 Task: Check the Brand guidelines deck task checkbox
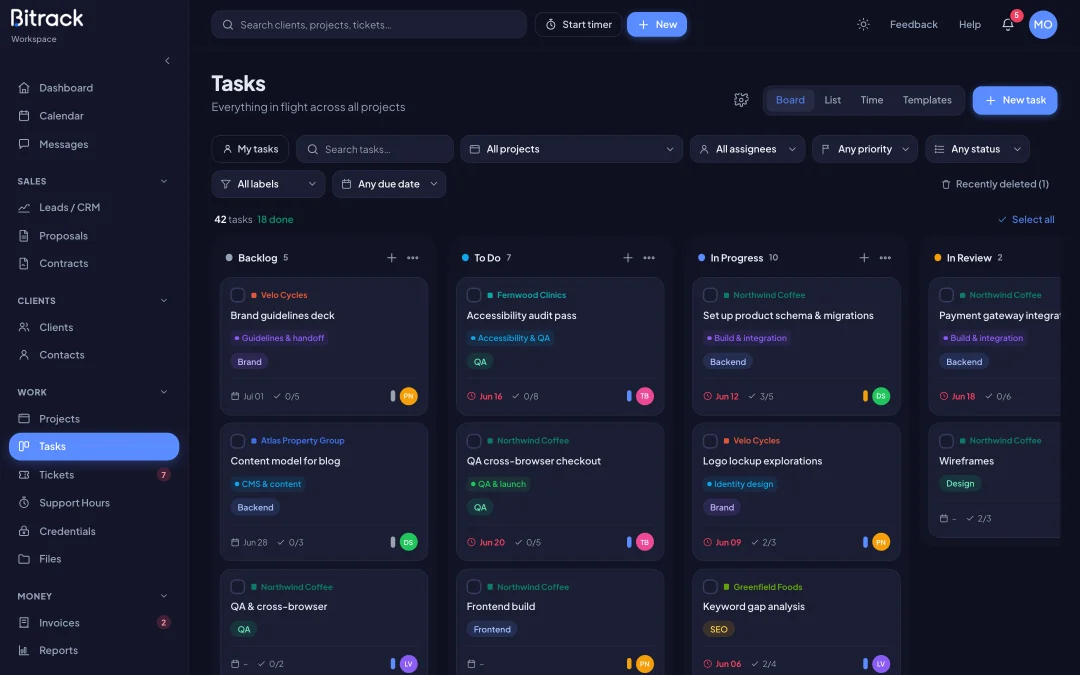[x=238, y=295]
